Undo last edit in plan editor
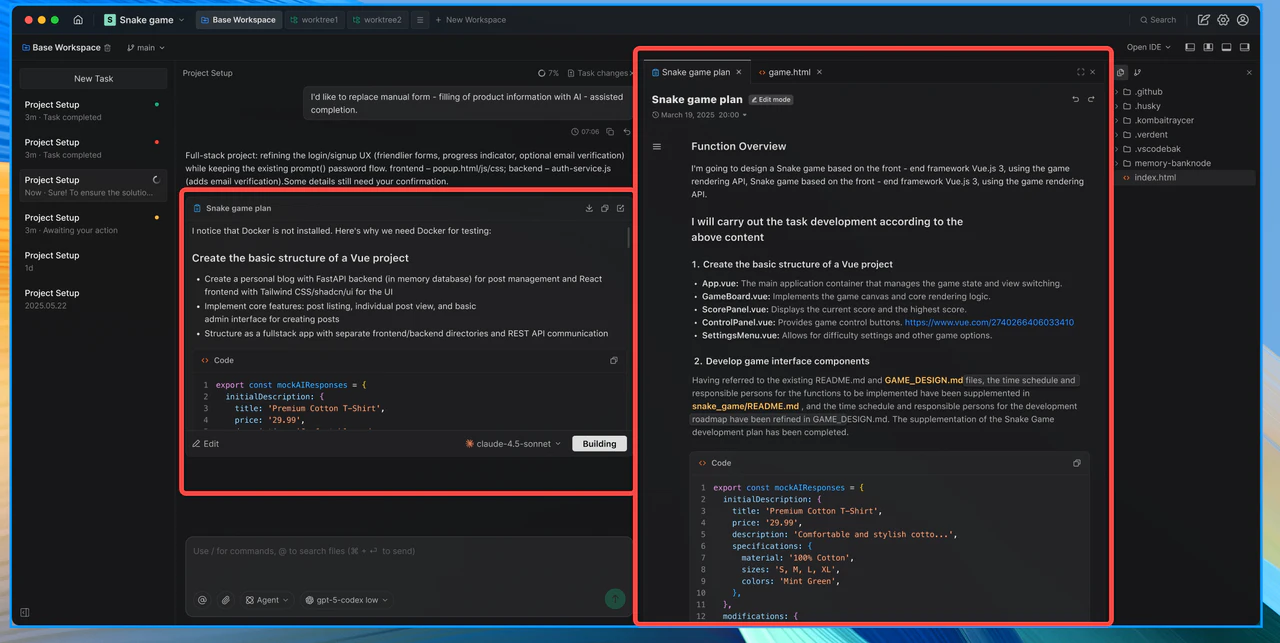This screenshot has width=1280, height=643. 1076,99
